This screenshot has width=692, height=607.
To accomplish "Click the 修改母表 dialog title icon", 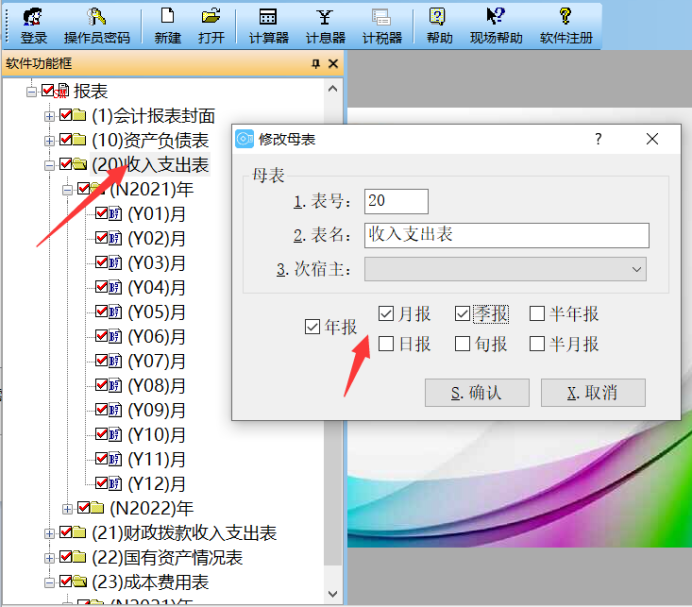I will coord(244,139).
